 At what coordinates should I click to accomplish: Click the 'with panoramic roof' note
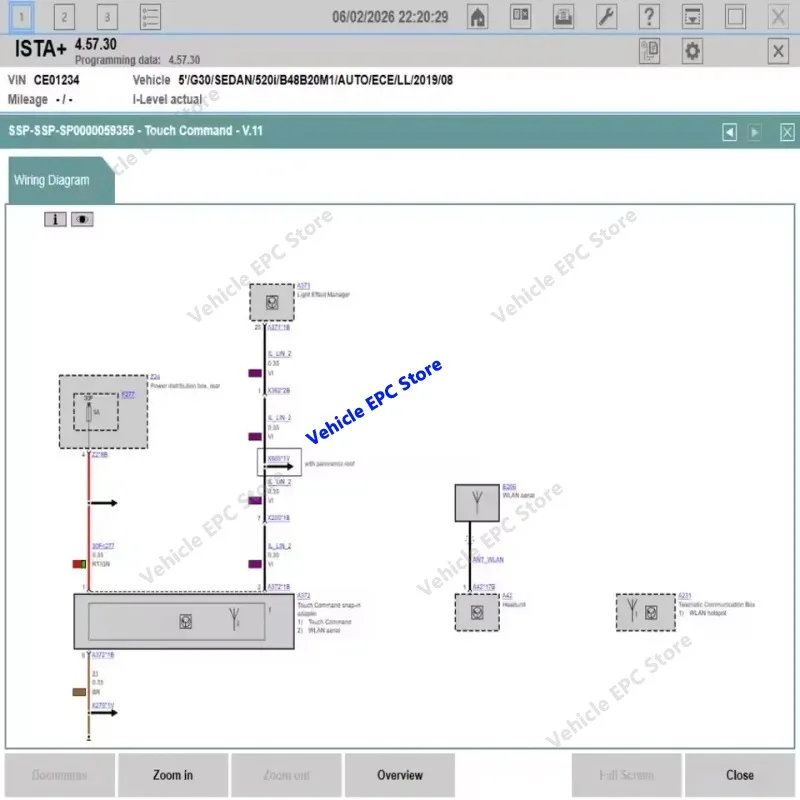coord(330,464)
